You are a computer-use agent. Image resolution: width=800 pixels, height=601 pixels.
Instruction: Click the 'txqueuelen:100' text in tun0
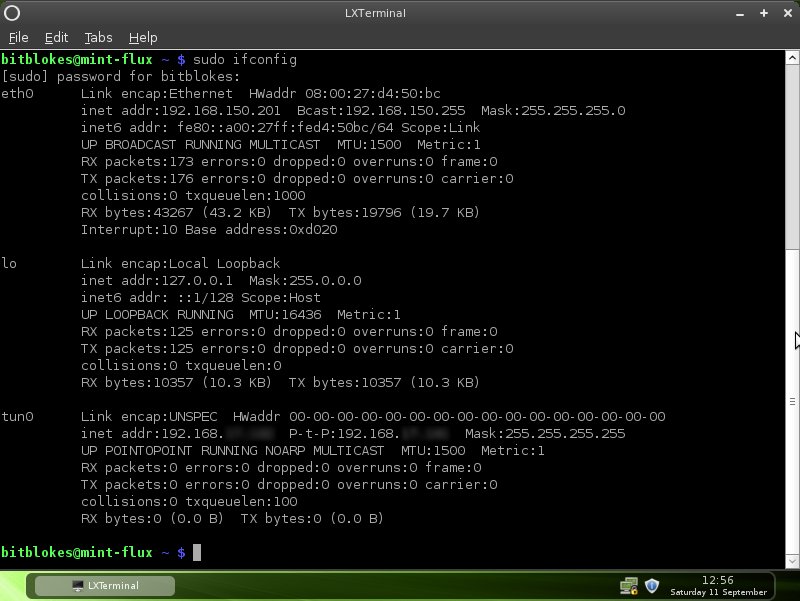click(241, 502)
